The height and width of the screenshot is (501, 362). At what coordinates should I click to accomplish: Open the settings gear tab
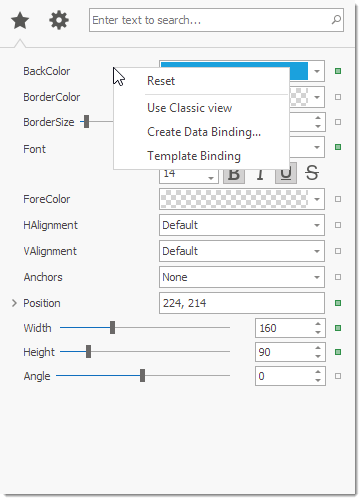click(59, 20)
